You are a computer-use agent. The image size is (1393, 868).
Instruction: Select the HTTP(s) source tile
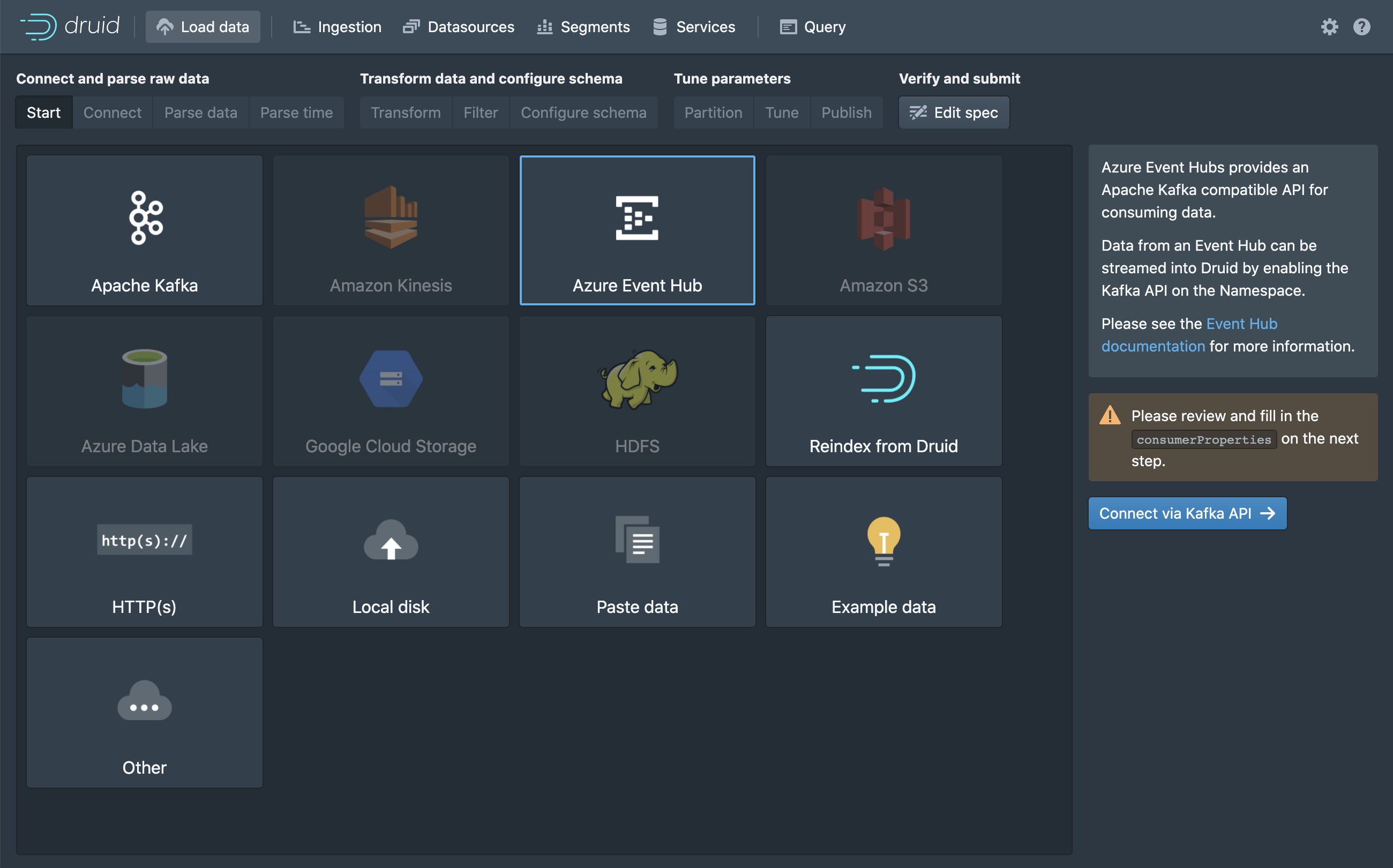(x=145, y=552)
